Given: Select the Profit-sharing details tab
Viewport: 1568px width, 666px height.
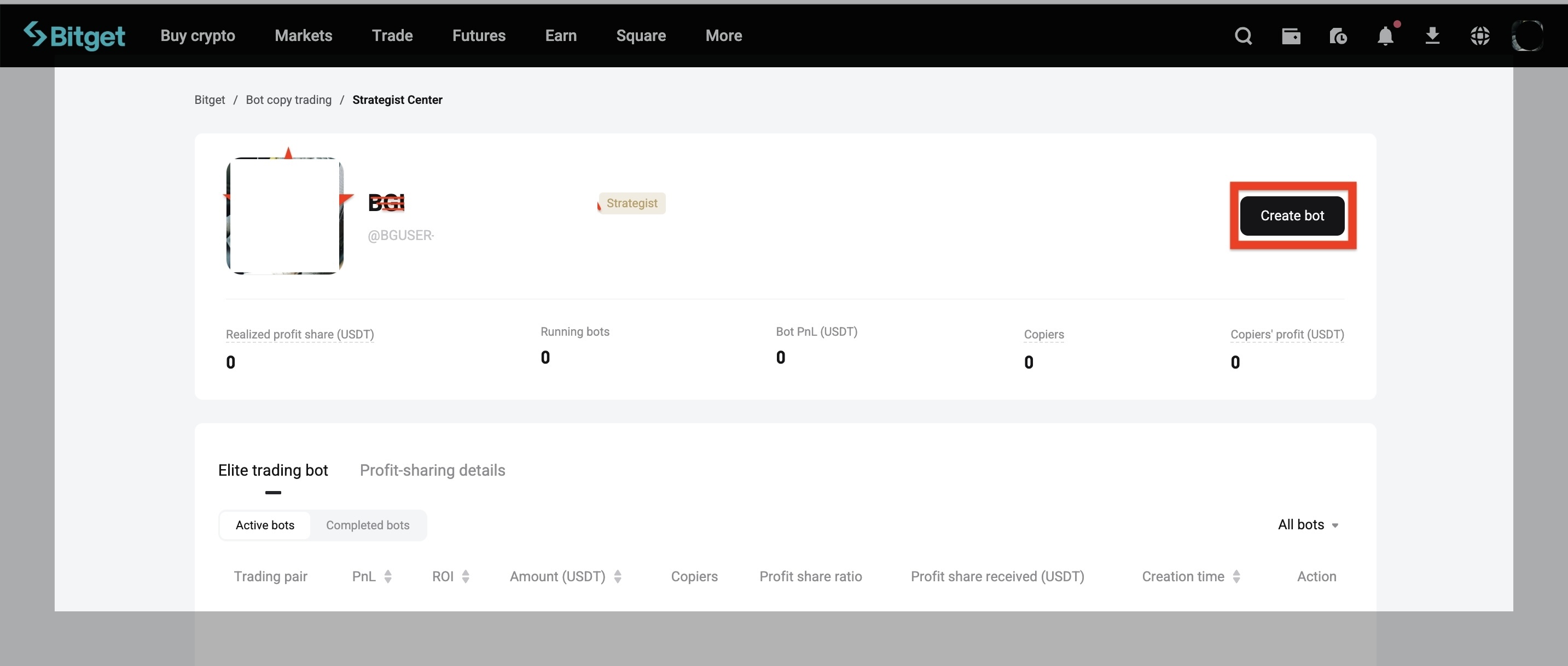Looking at the screenshot, I should point(432,470).
